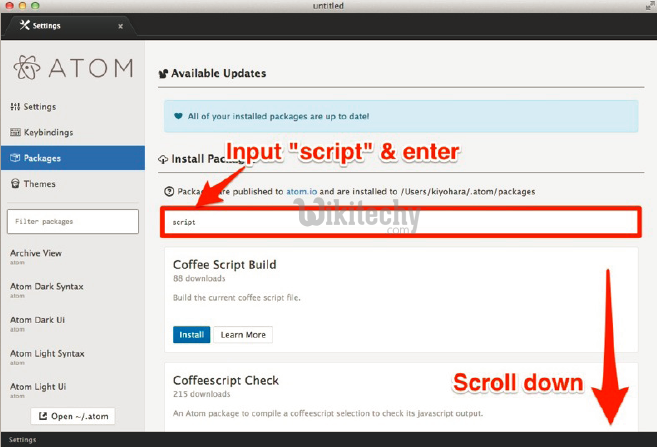Open the ~/.atom config folder button
Viewport: 657px width, 447px height.
(x=73, y=416)
